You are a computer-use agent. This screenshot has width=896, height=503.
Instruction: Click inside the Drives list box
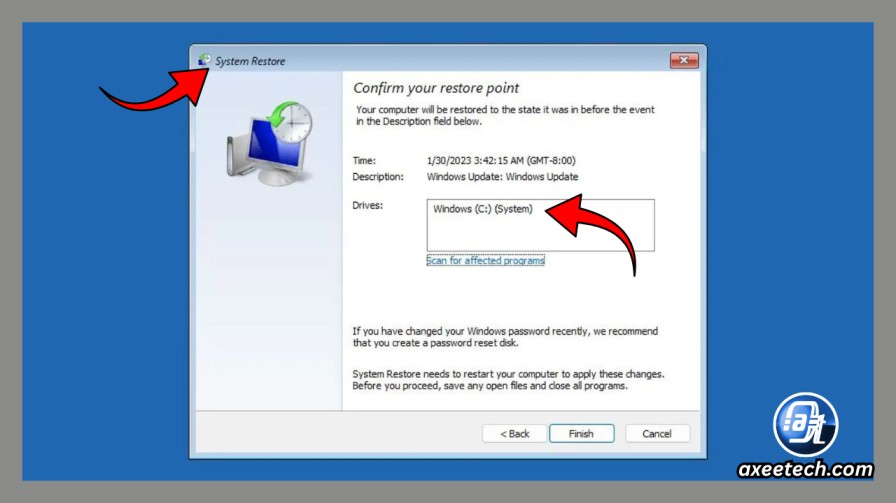point(541,225)
